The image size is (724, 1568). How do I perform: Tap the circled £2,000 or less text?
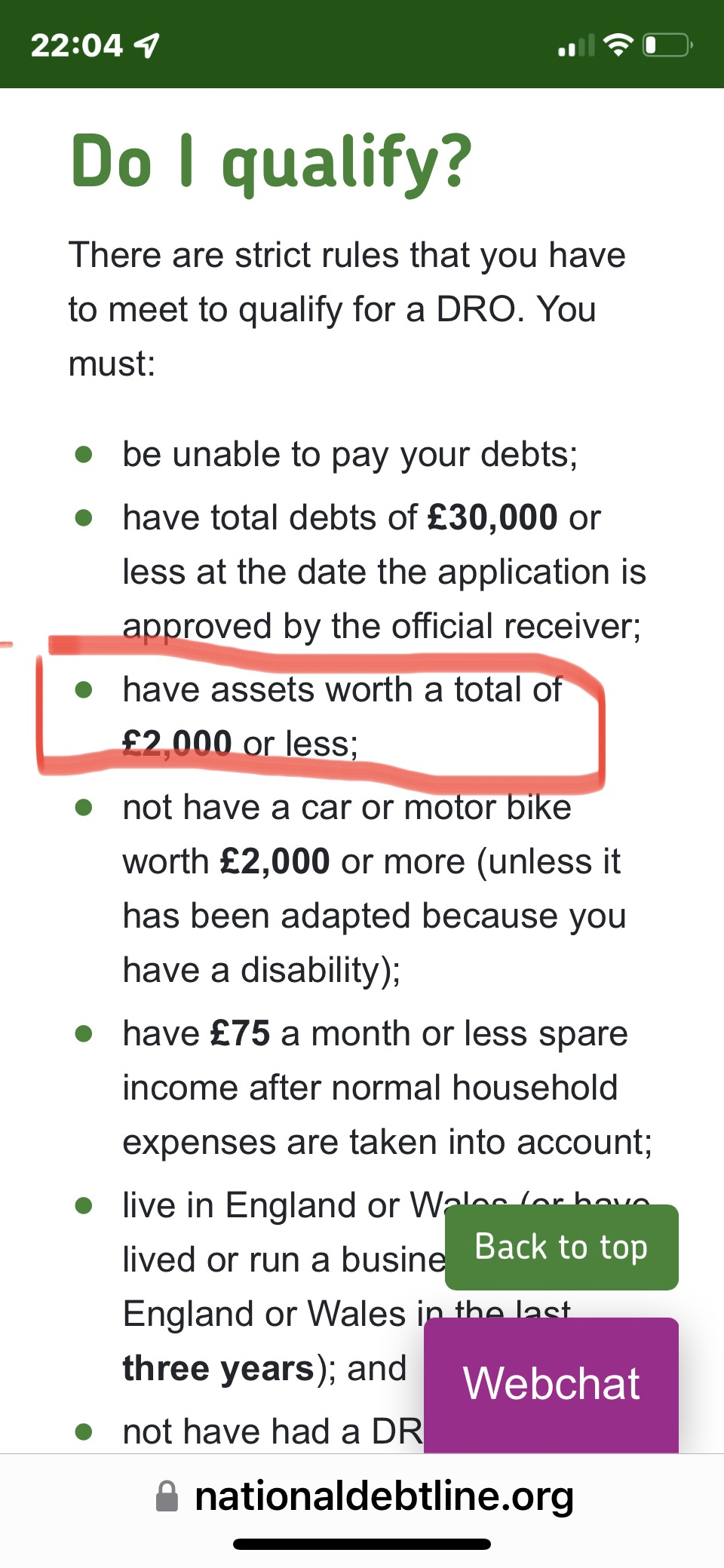tap(240, 744)
